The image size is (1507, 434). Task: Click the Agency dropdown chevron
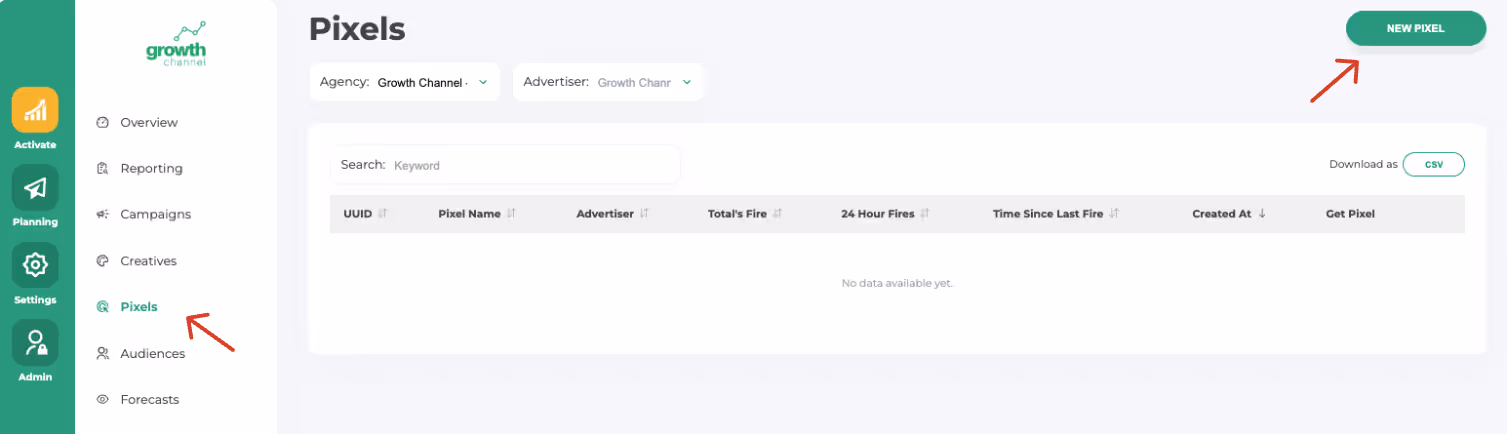tap(483, 82)
